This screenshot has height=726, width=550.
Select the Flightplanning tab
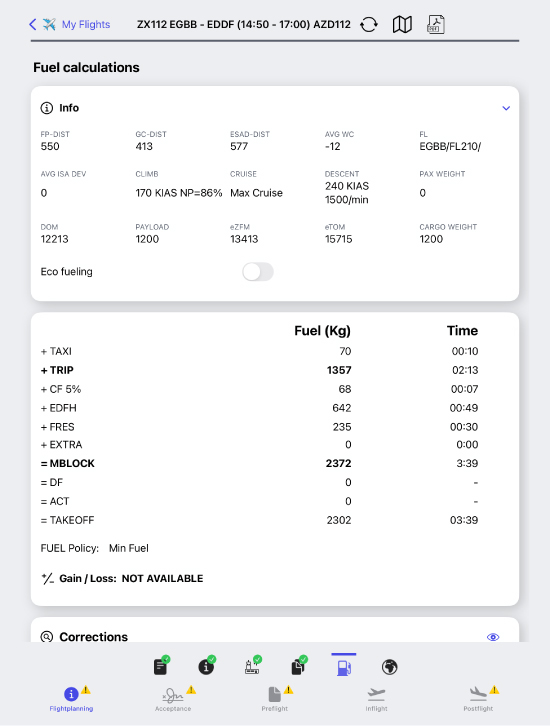click(71, 699)
